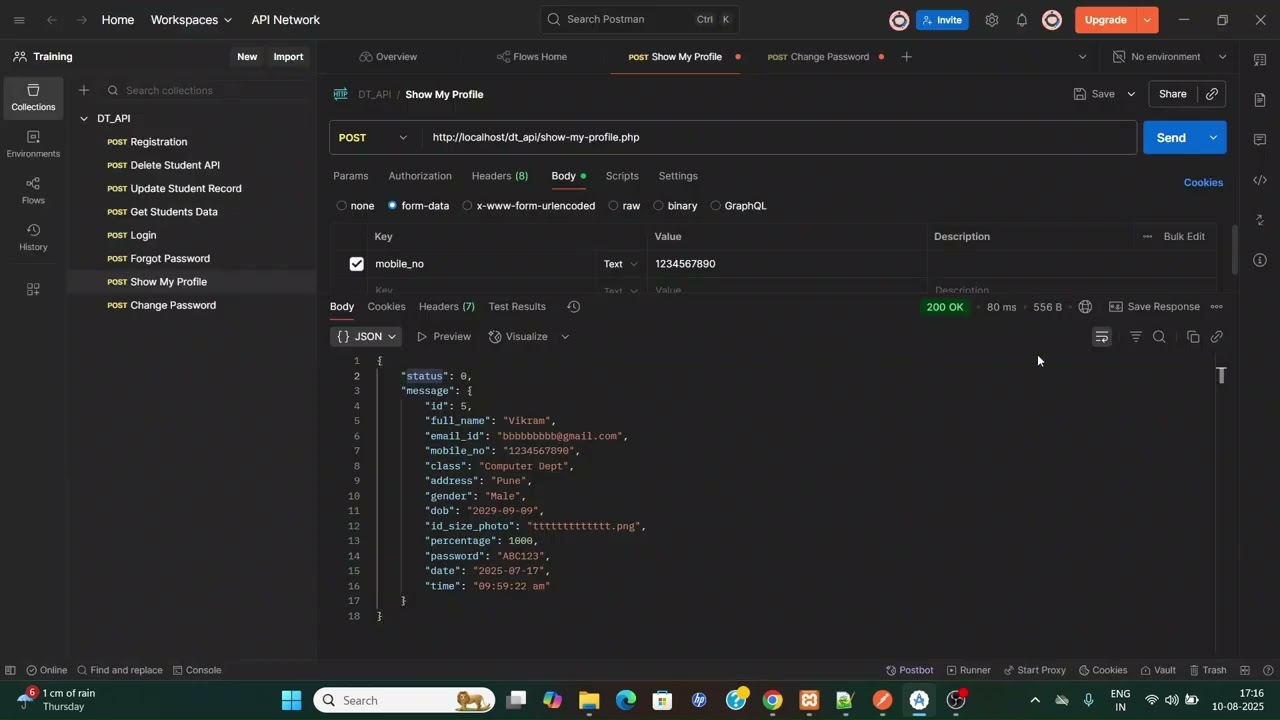Click the request URL input field

[778, 138]
